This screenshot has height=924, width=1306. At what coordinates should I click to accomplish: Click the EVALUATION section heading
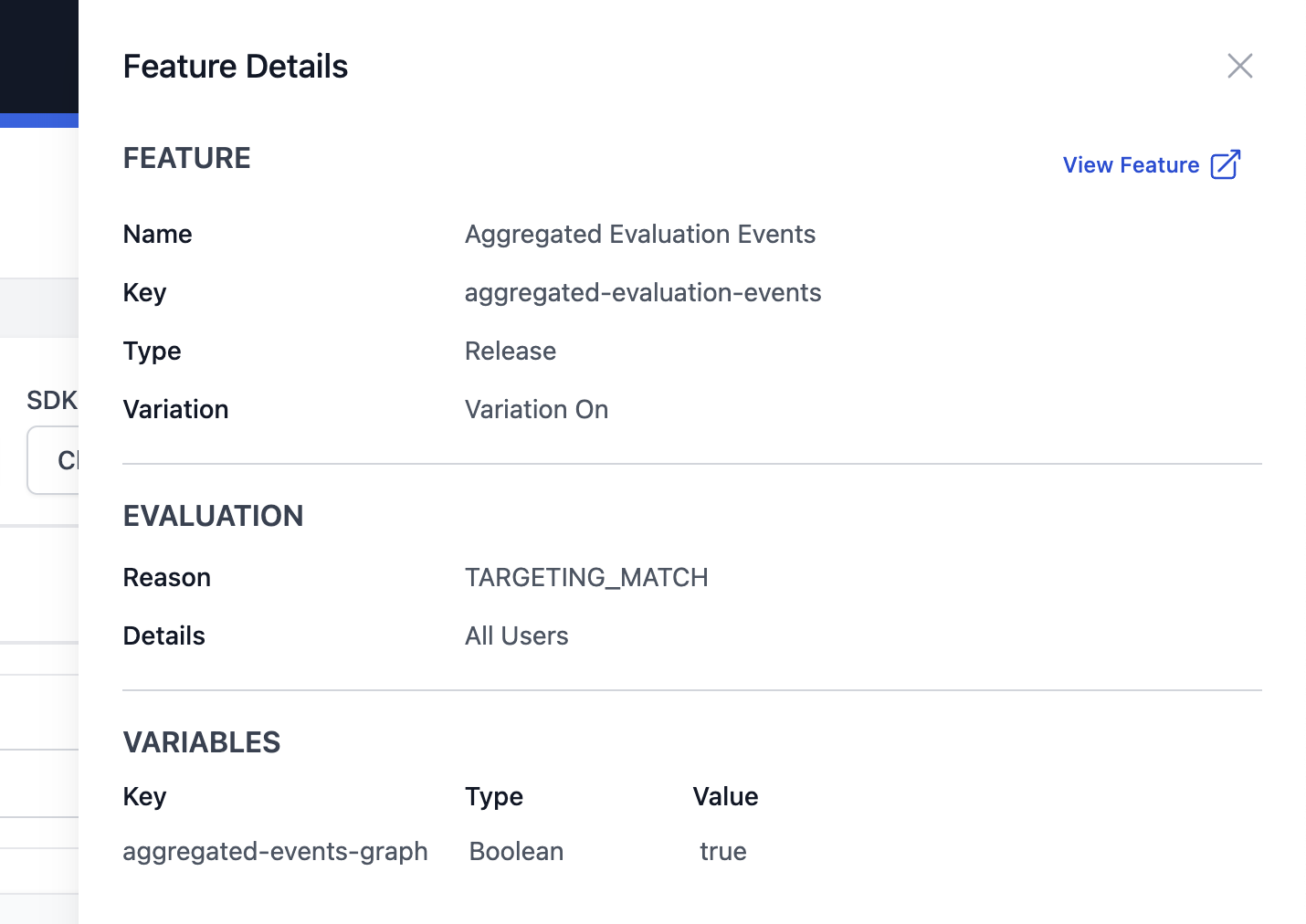tap(213, 516)
